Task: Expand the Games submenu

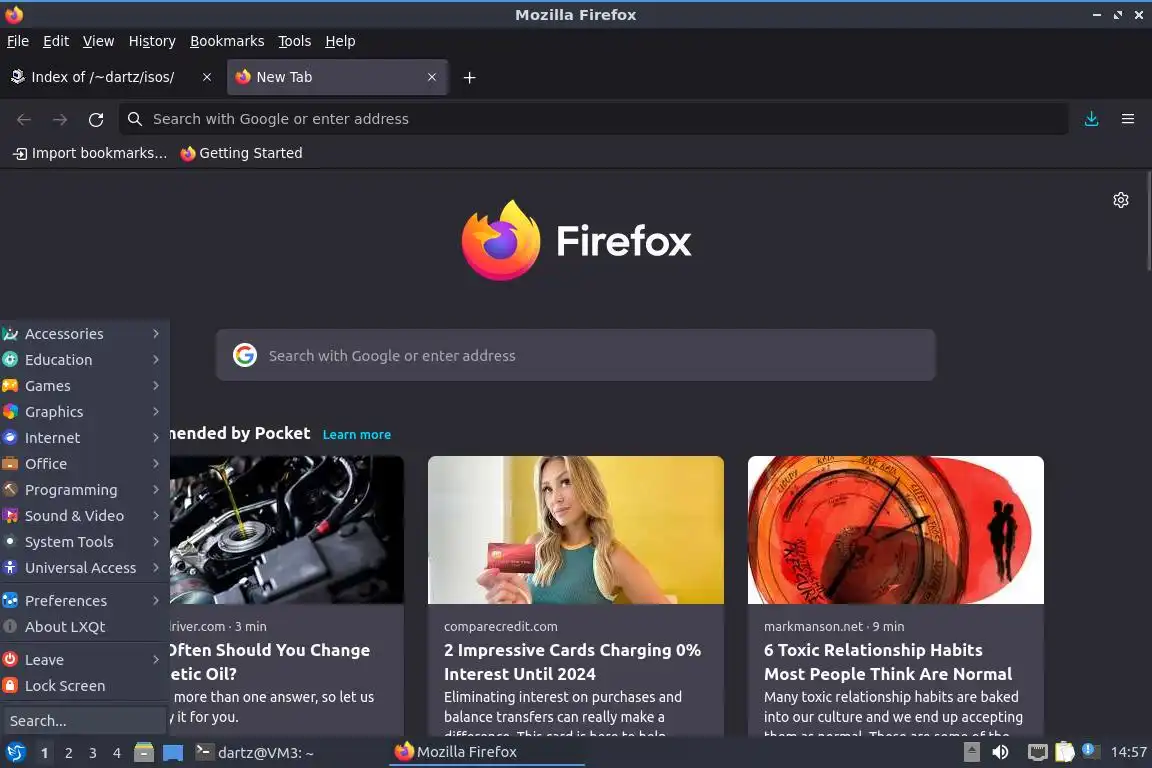Action: pos(84,386)
